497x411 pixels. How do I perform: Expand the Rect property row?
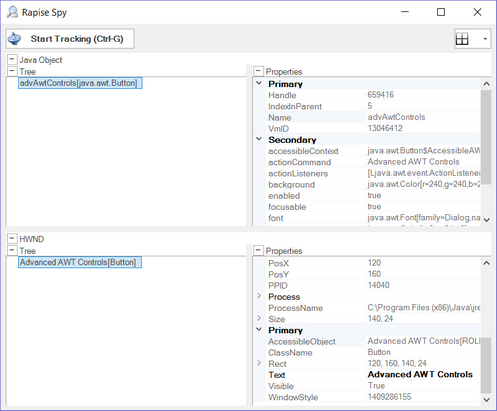point(259,363)
